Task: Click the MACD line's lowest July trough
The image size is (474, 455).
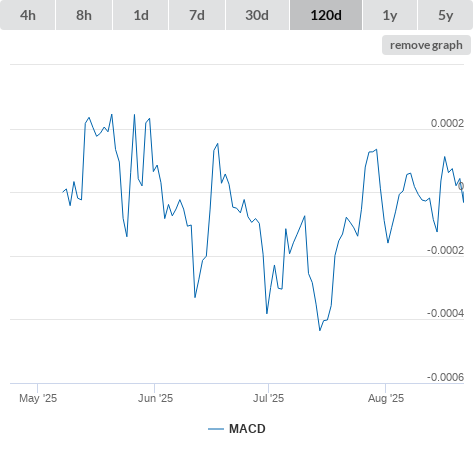Action: pyautogui.click(x=320, y=330)
